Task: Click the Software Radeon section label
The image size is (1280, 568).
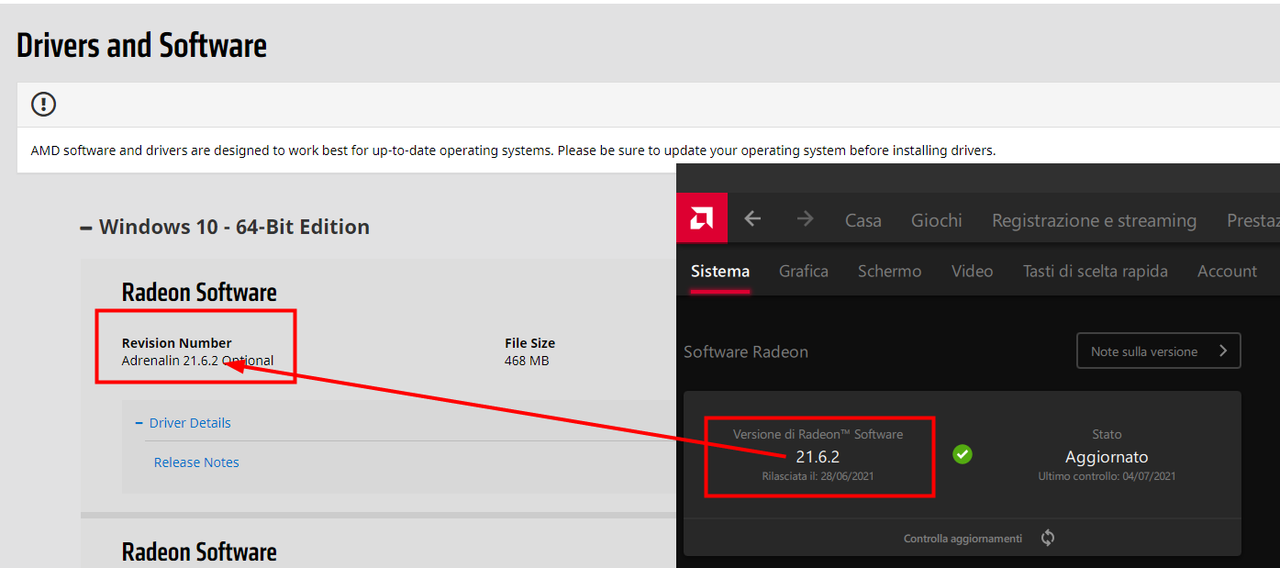Action: pyautogui.click(x=746, y=352)
